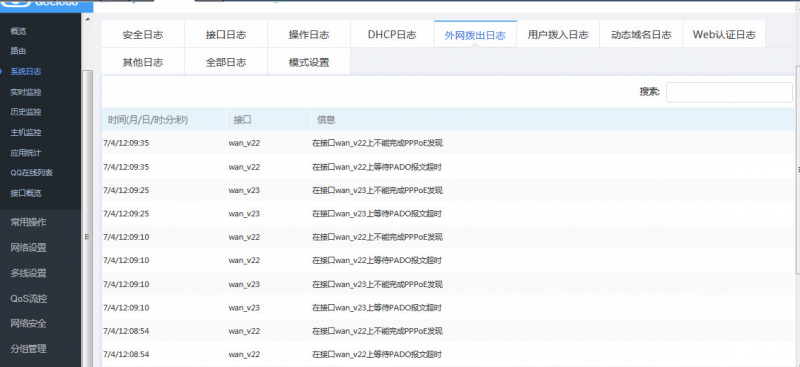Open the 模式设置 tab
Screen dimensions: 800x367
[x=309, y=62]
